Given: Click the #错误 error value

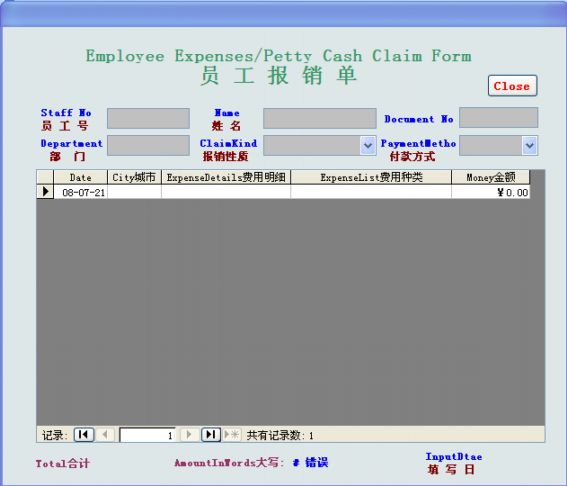Looking at the screenshot, I should click(x=311, y=462).
